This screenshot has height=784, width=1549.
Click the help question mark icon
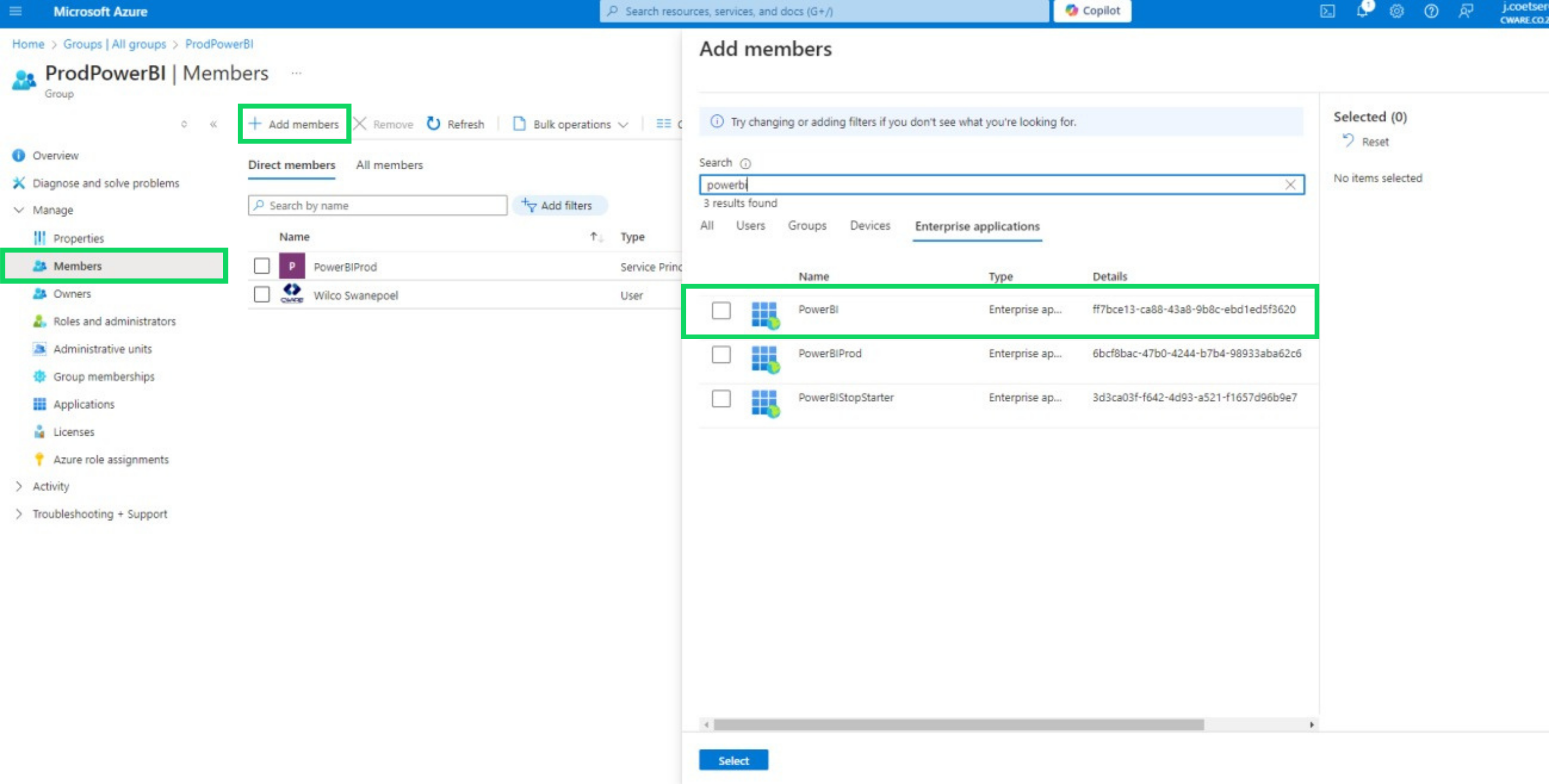click(1431, 11)
